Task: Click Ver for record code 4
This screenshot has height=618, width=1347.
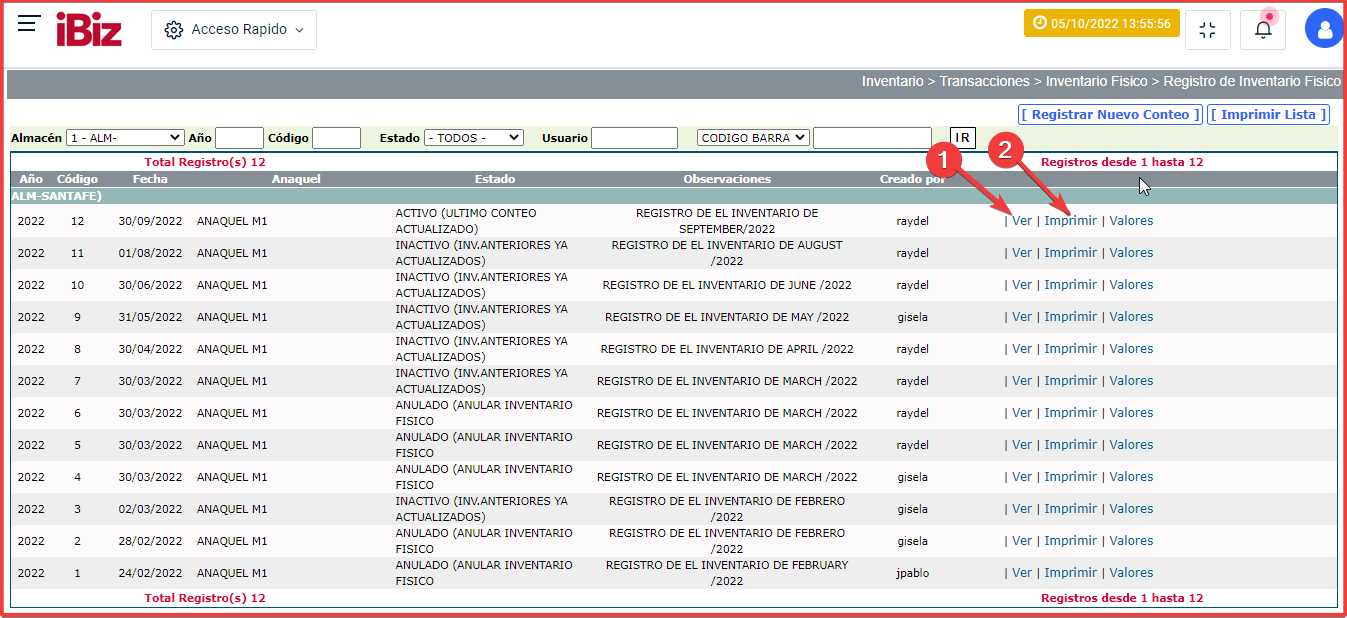Action: point(1021,477)
